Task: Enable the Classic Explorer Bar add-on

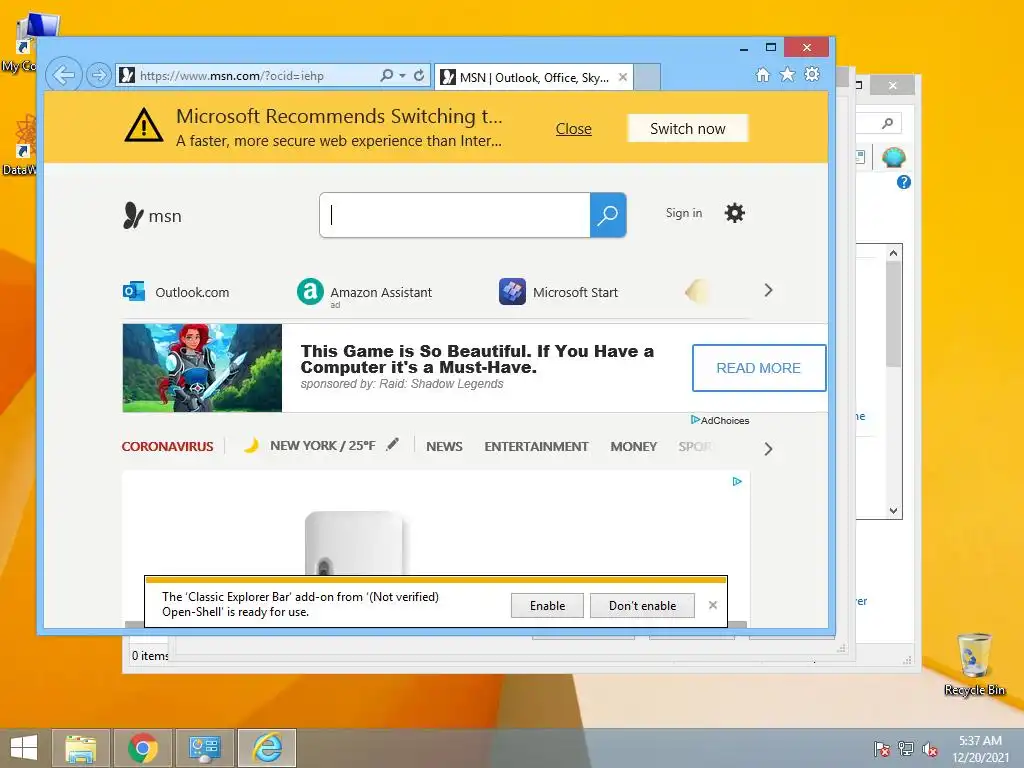Action: pyautogui.click(x=547, y=605)
